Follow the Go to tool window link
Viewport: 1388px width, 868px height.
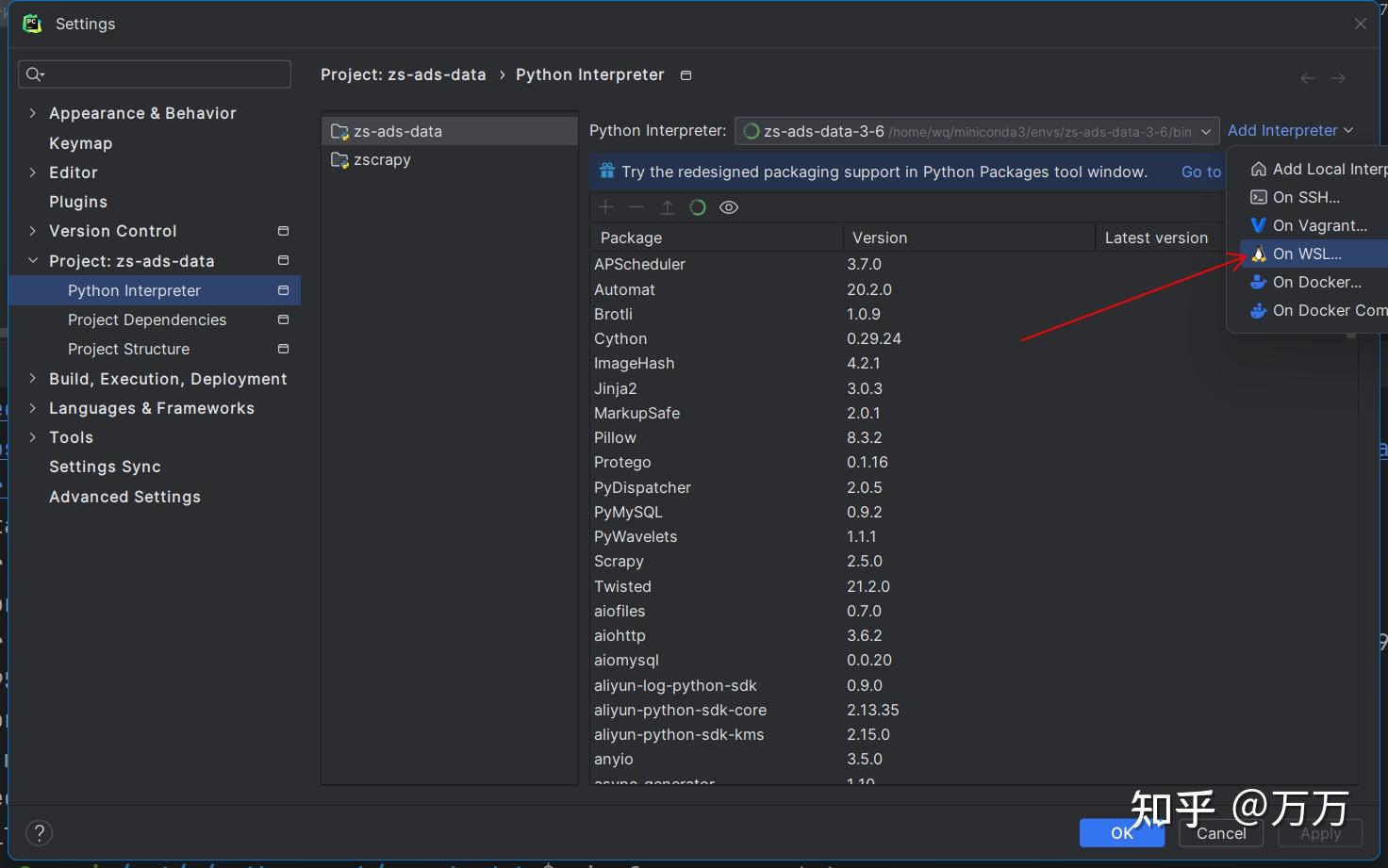(1201, 172)
